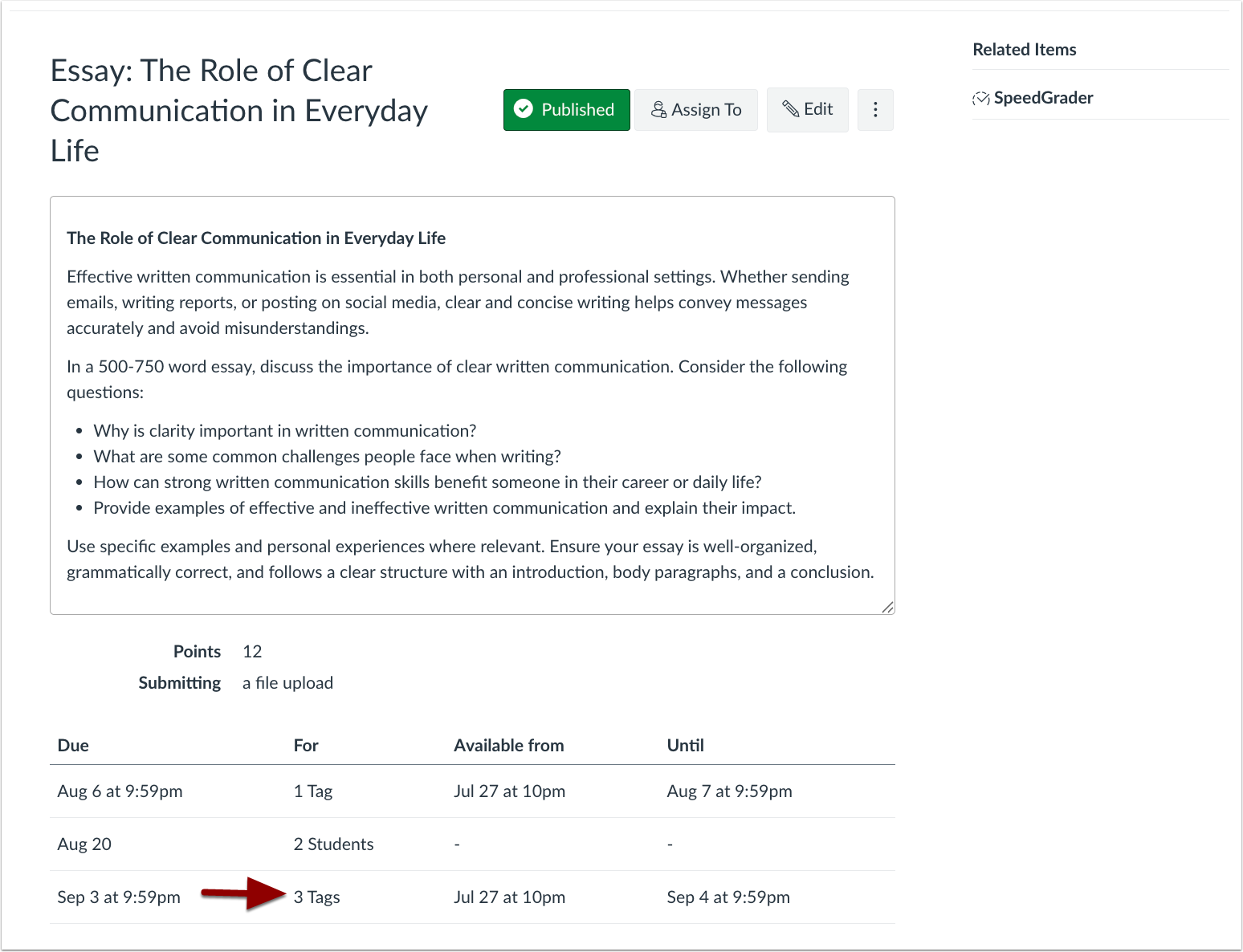Click the Sep 3 at 9:59pm due date row

click(118, 897)
